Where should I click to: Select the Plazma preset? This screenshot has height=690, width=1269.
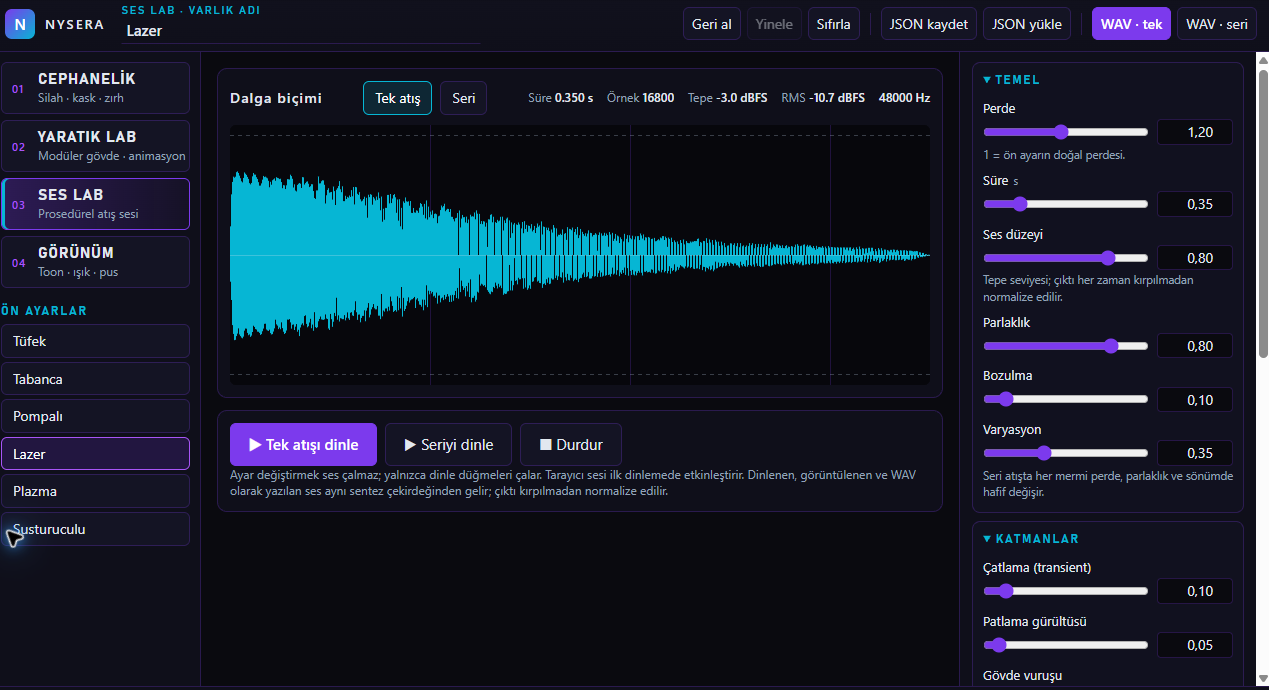pyautogui.click(x=95, y=491)
